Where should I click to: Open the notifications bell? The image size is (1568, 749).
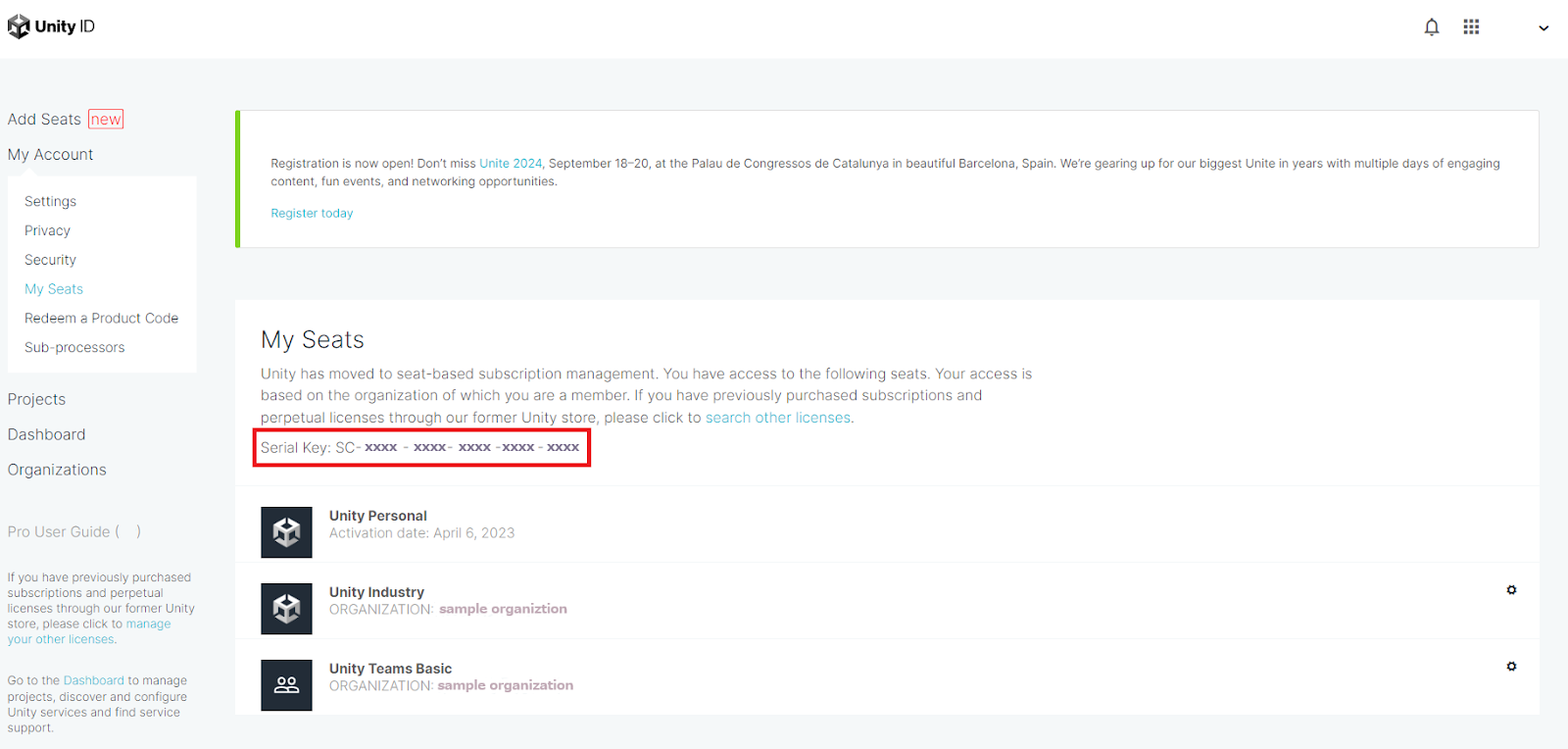[x=1432, y=27]
